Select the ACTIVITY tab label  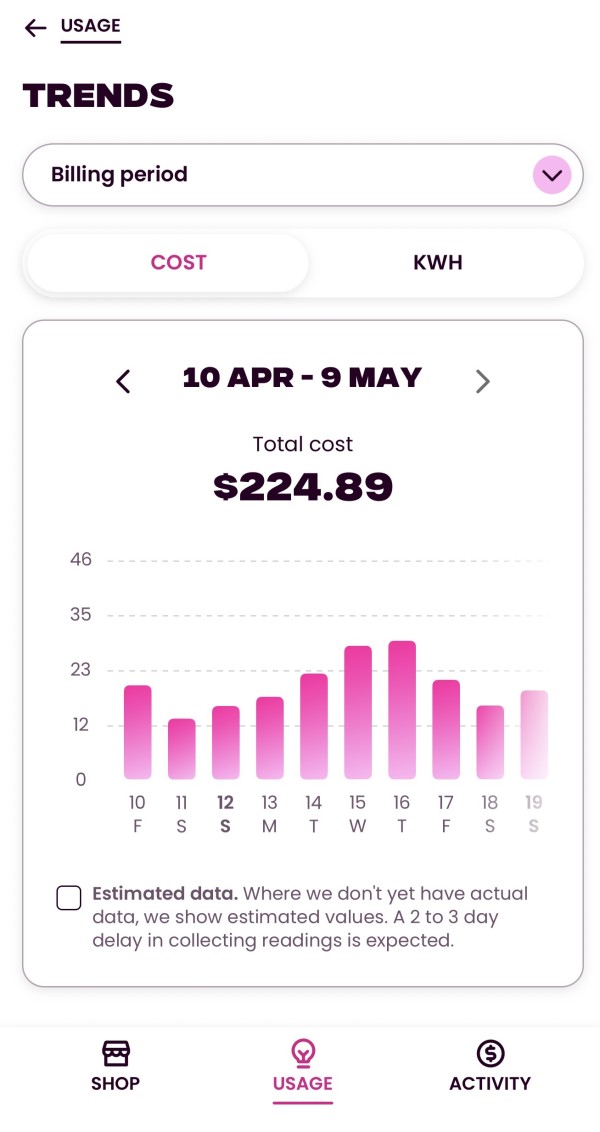point(490,1084)
